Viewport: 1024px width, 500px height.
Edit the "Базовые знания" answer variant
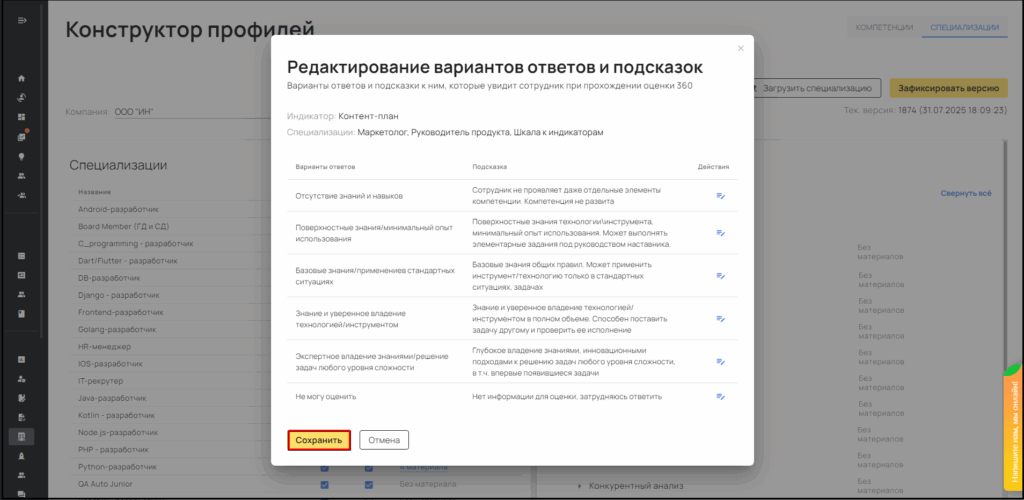(x=720, y=275)
